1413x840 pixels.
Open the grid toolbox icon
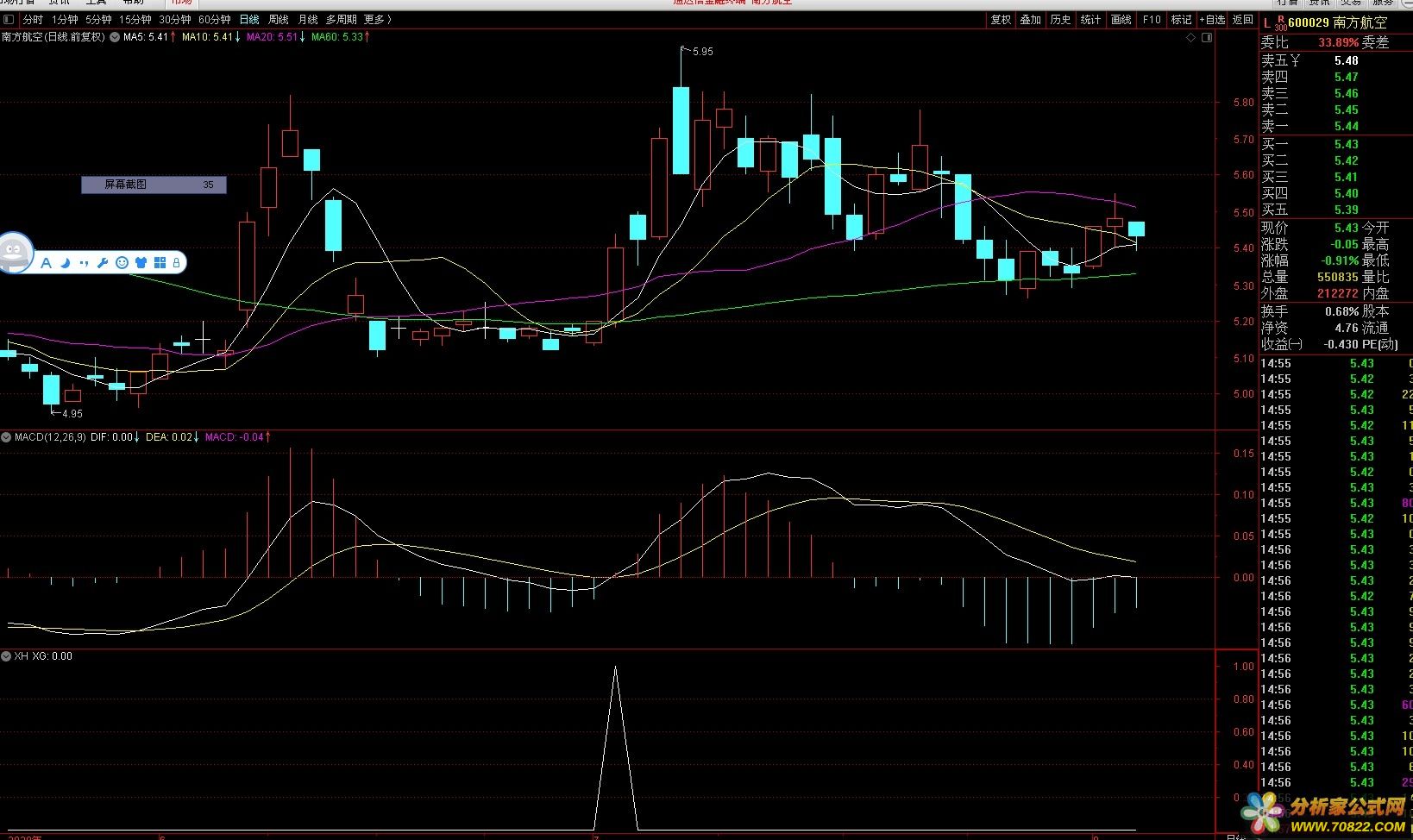(160, 263)
